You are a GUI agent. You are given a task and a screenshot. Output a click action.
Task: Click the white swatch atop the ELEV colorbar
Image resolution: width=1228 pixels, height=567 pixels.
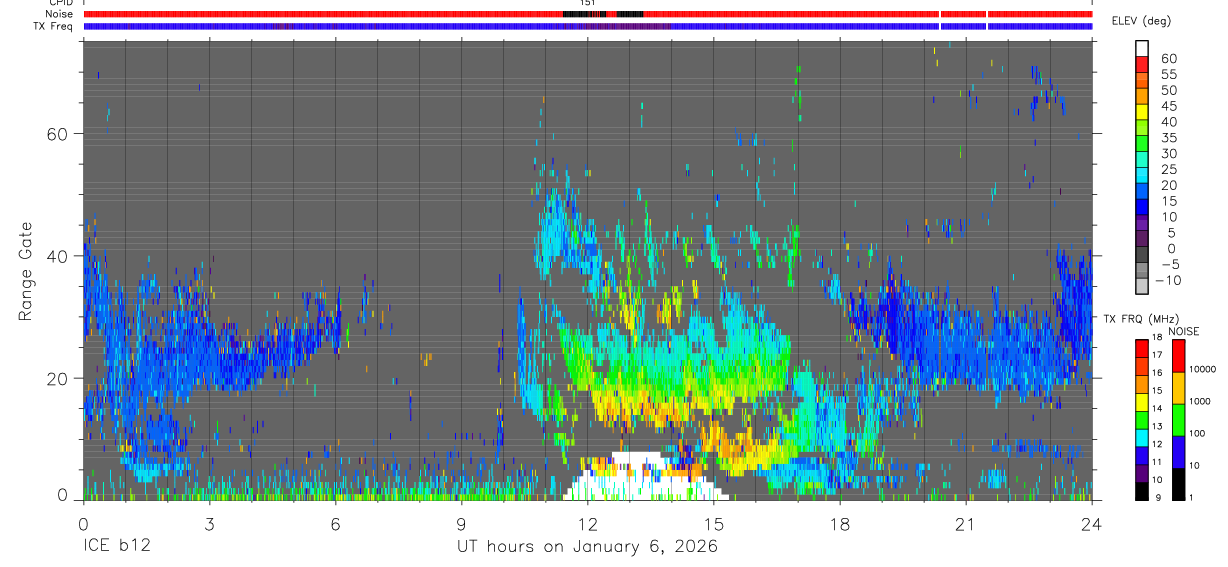pyautogui.click(x=1143, y=48)
